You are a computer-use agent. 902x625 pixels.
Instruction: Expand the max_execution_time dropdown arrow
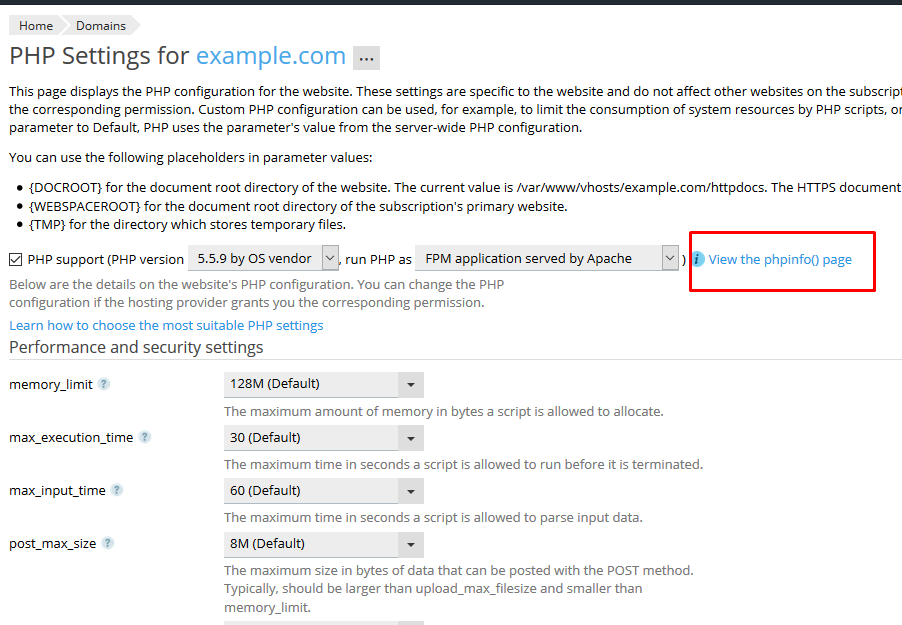click(410, 438)
